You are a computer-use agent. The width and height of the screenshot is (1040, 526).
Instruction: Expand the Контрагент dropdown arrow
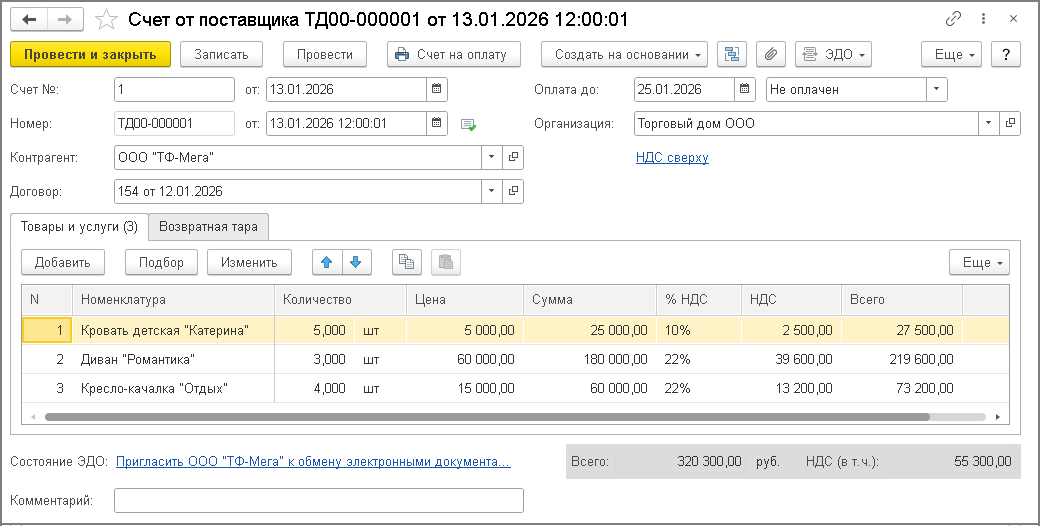click(x=491, y=157)
